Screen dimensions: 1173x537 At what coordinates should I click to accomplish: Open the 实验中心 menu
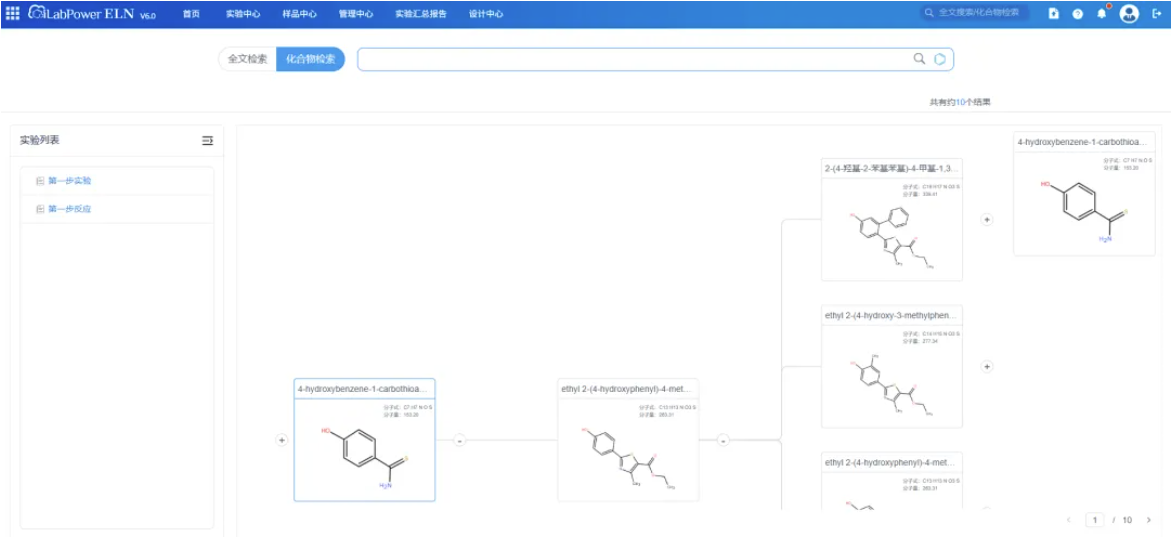[x=243, y=13]
